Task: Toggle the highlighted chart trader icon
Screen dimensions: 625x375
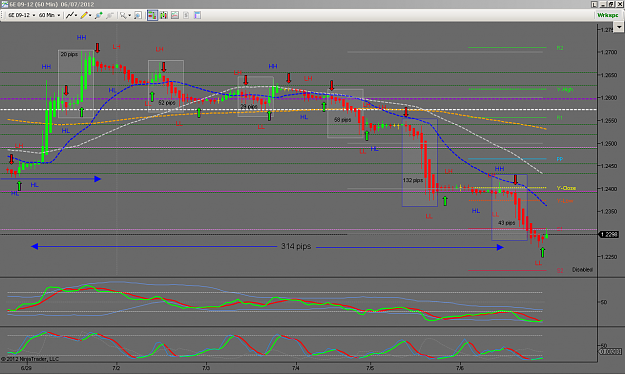Action: [152, 15]
